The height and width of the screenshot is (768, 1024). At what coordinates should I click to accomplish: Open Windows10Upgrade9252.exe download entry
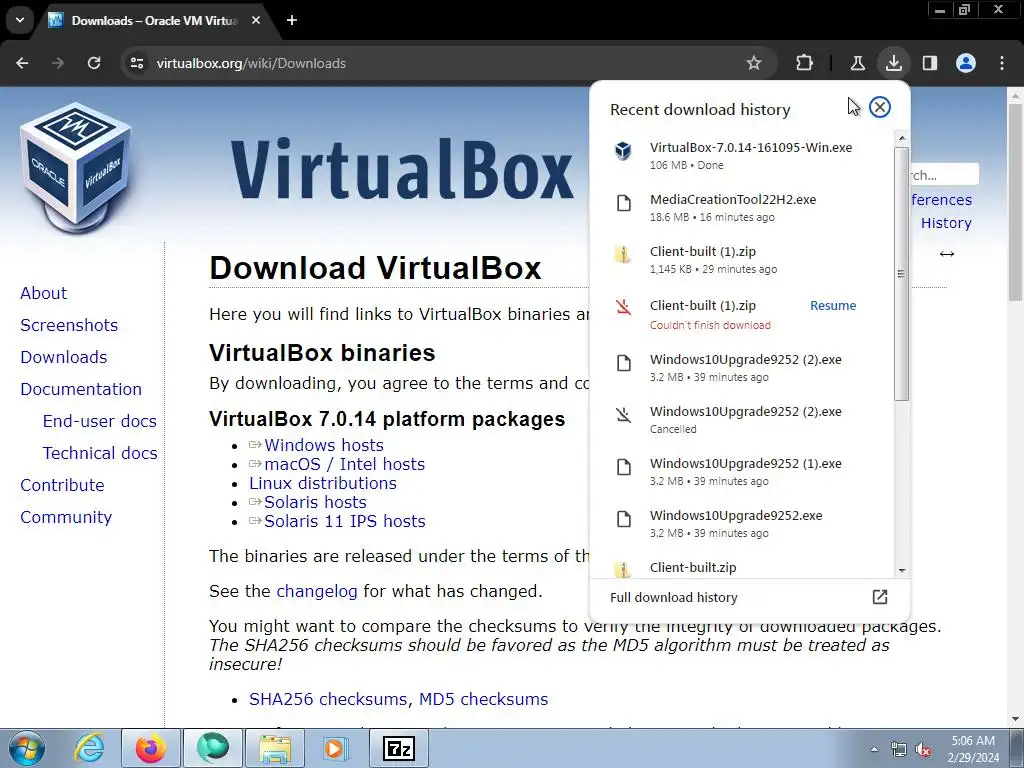[741, 523]
